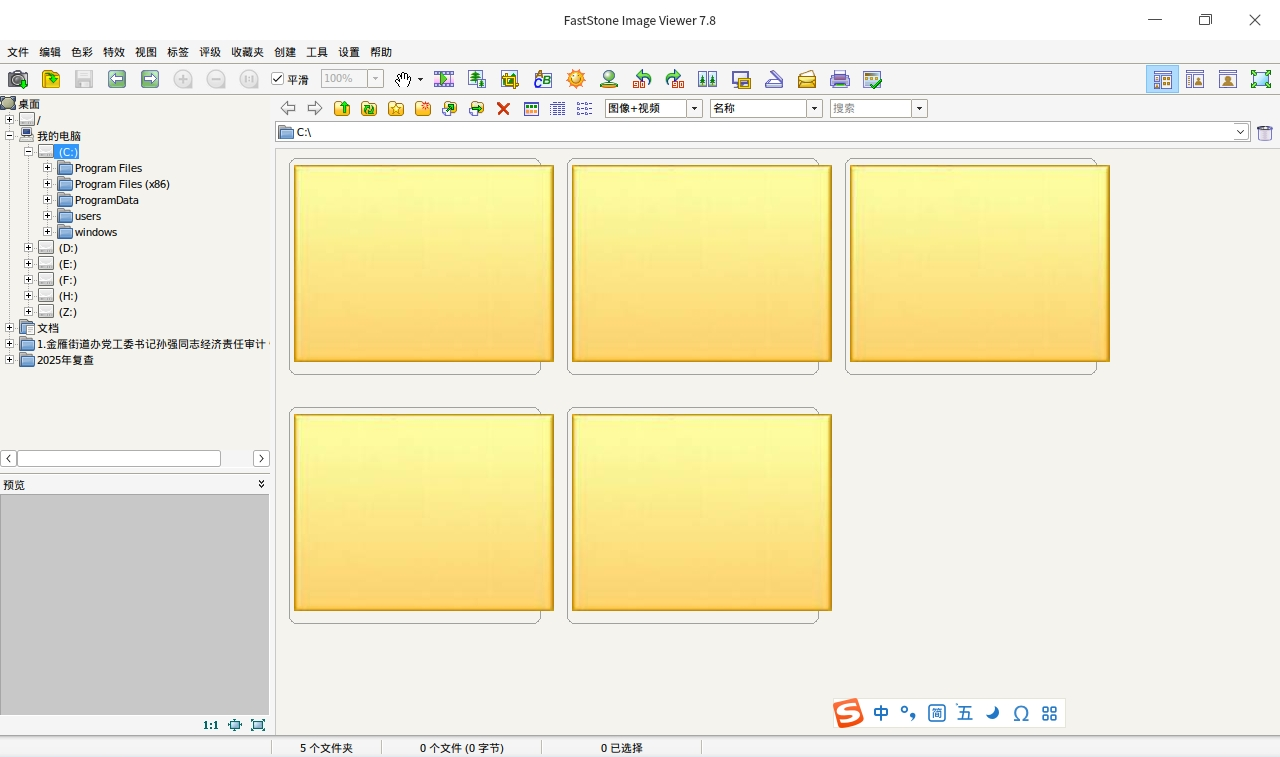Compare selected images side by side
The width and height of the screenshot is (1280, 757).
pyautogui.click(x=708, y=79)
